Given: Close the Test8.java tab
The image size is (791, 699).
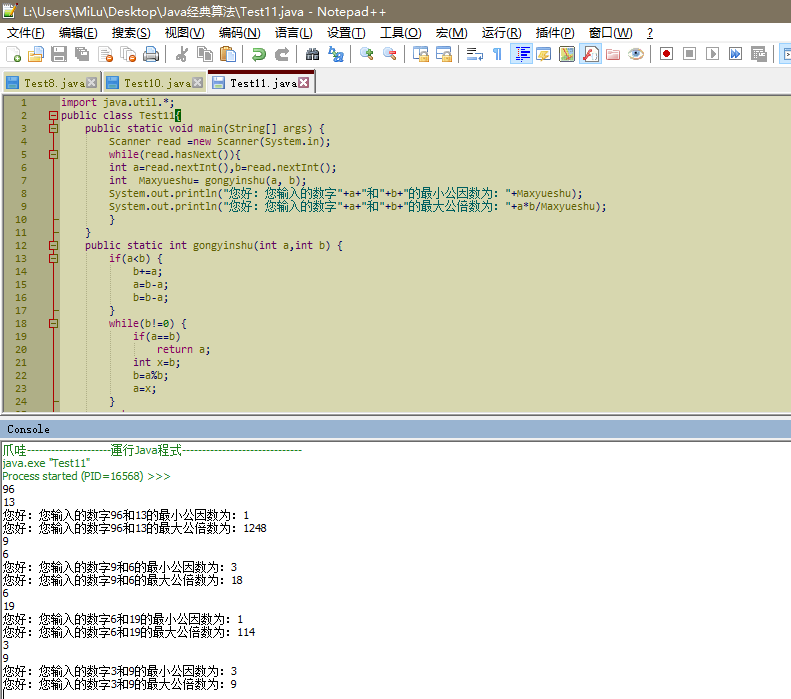Looking at the screenshot, I should 91,83.
